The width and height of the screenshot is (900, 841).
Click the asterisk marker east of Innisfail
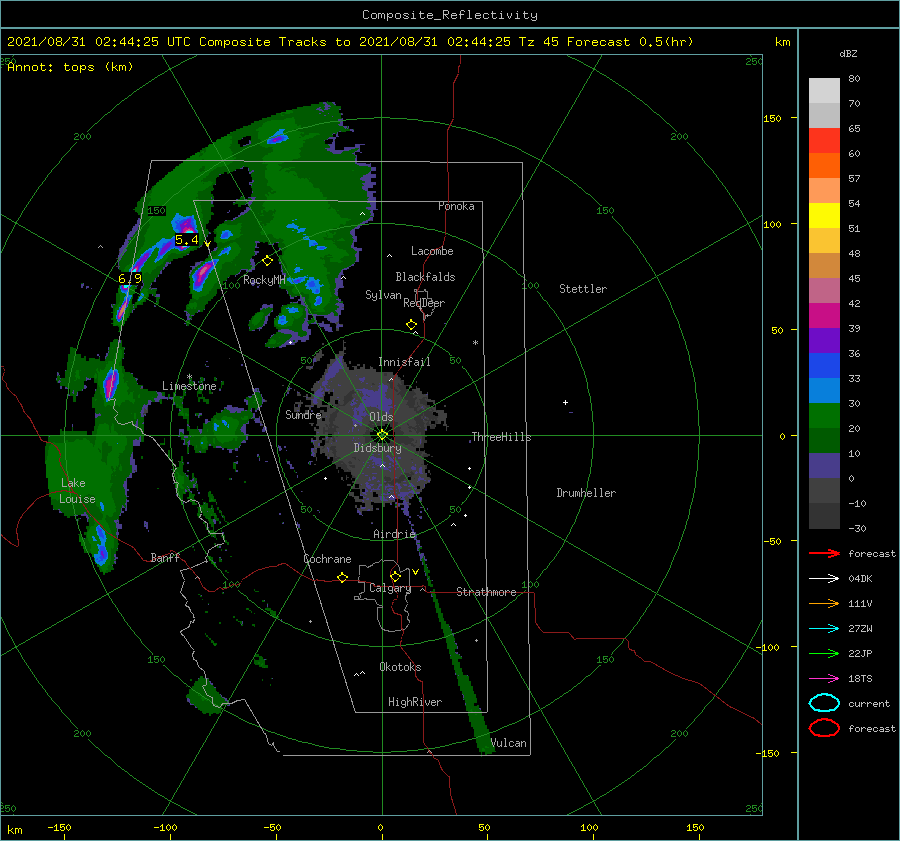coord(475,343)
